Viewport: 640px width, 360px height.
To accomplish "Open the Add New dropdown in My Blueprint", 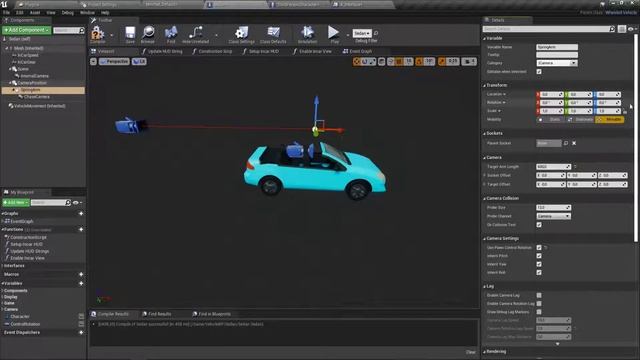I will click(x=16, y=202).
